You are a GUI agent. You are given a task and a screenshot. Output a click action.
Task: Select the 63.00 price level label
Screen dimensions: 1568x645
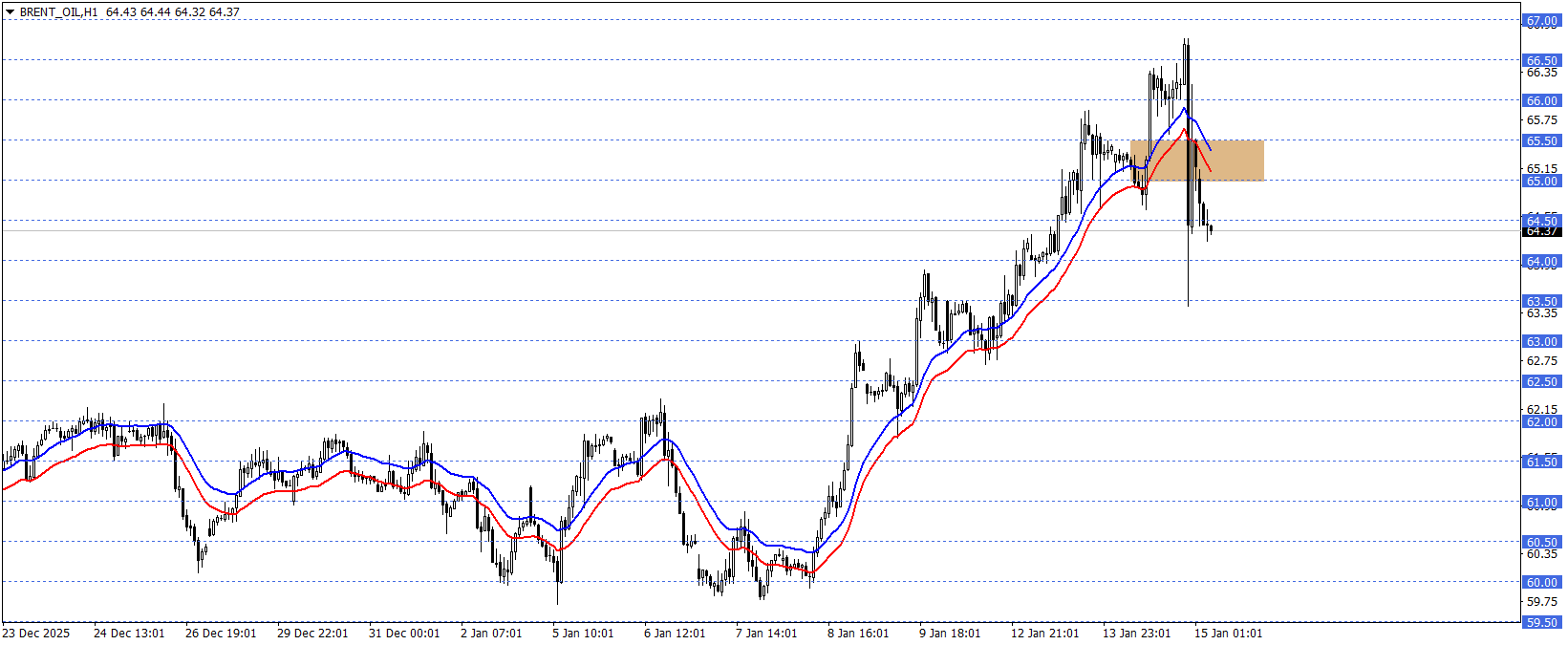pyautogui.click(x=1541, y=341)
